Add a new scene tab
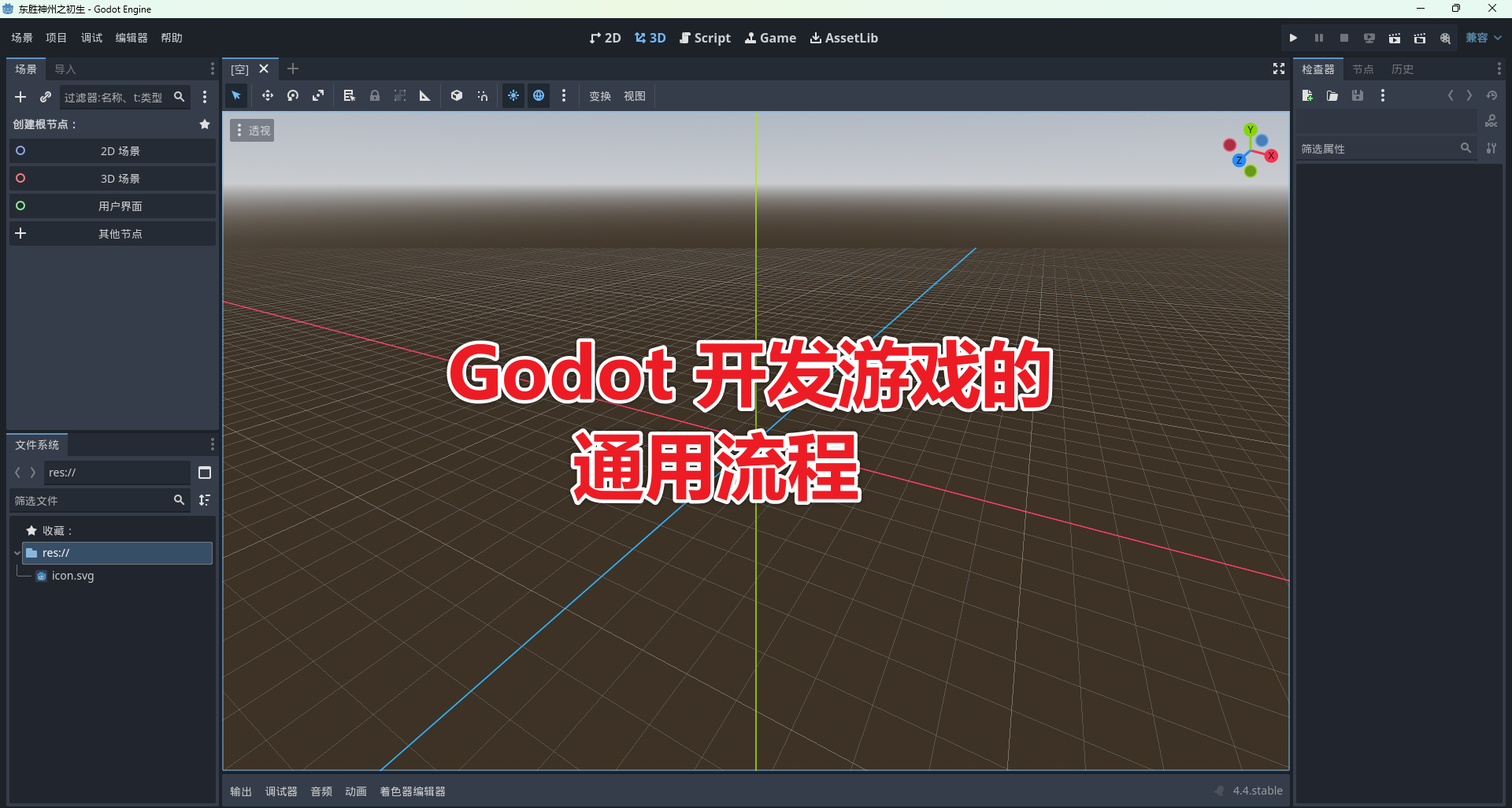The image size is (1512, 808). pos(293,69)
